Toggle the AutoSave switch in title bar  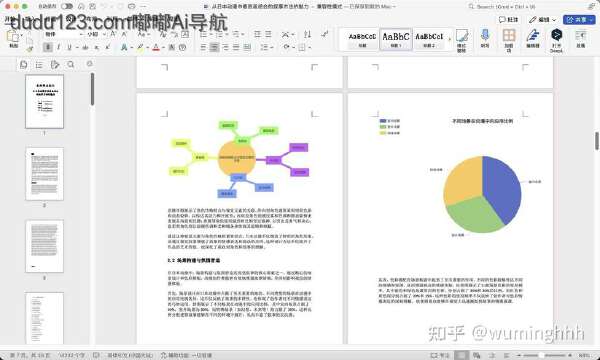(x=67, y=7)
